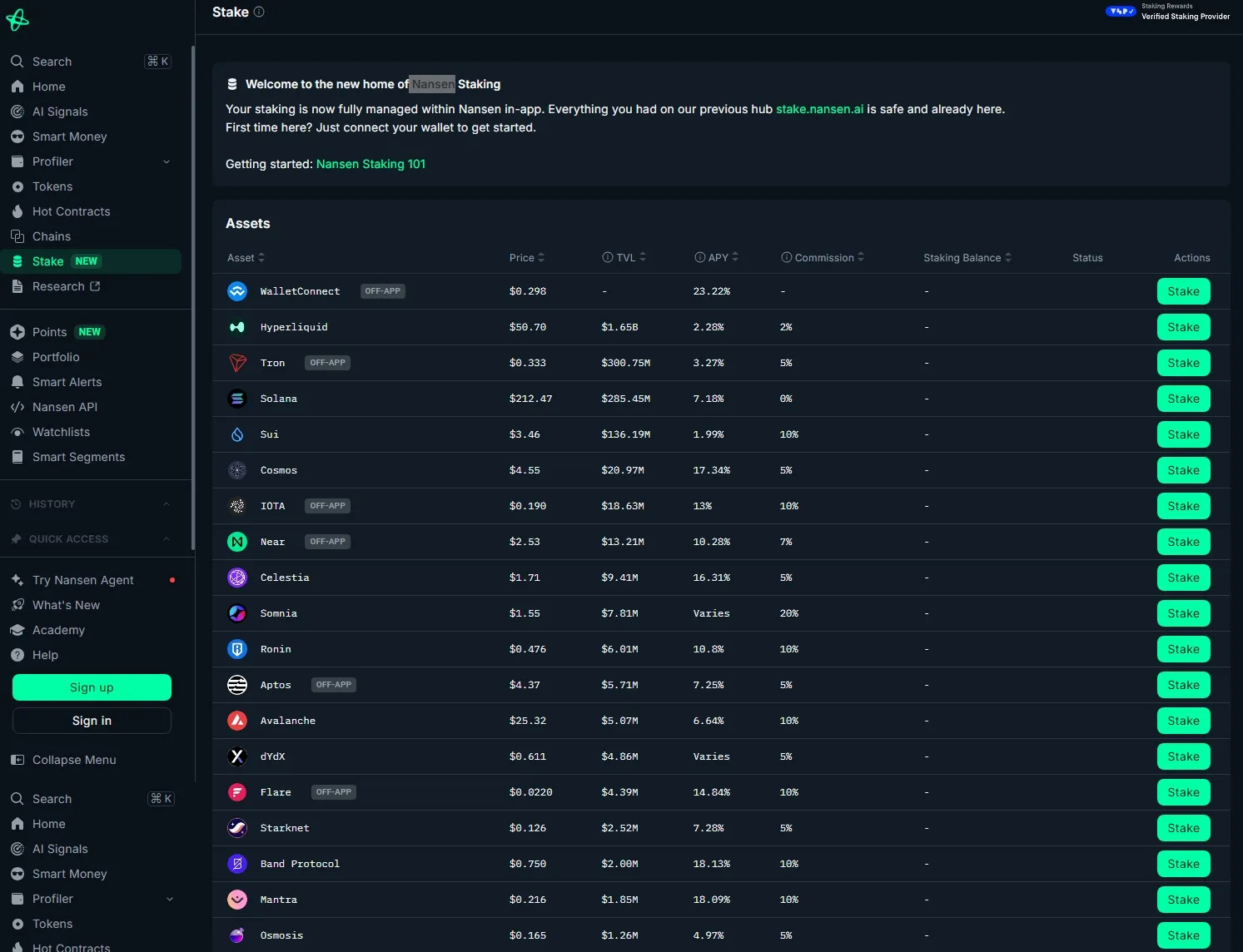Click the green Near asset logo
The width and height of the screenshot is (1243, 952).
click(237, 542)
